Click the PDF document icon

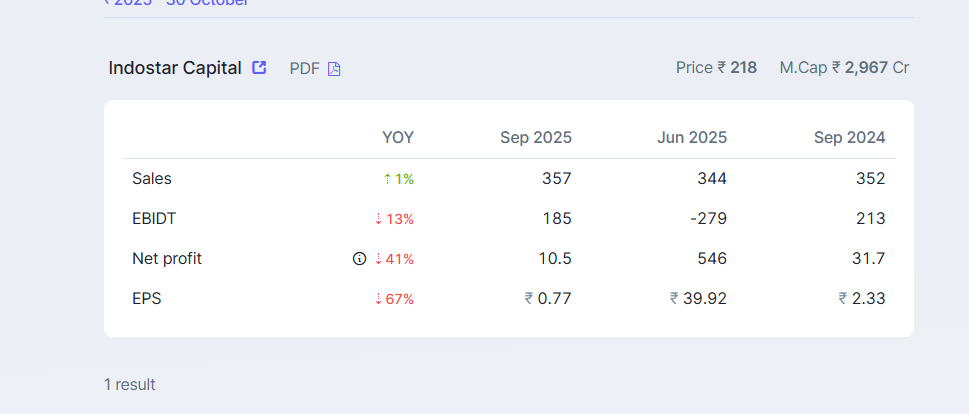(x=334, y=69)
